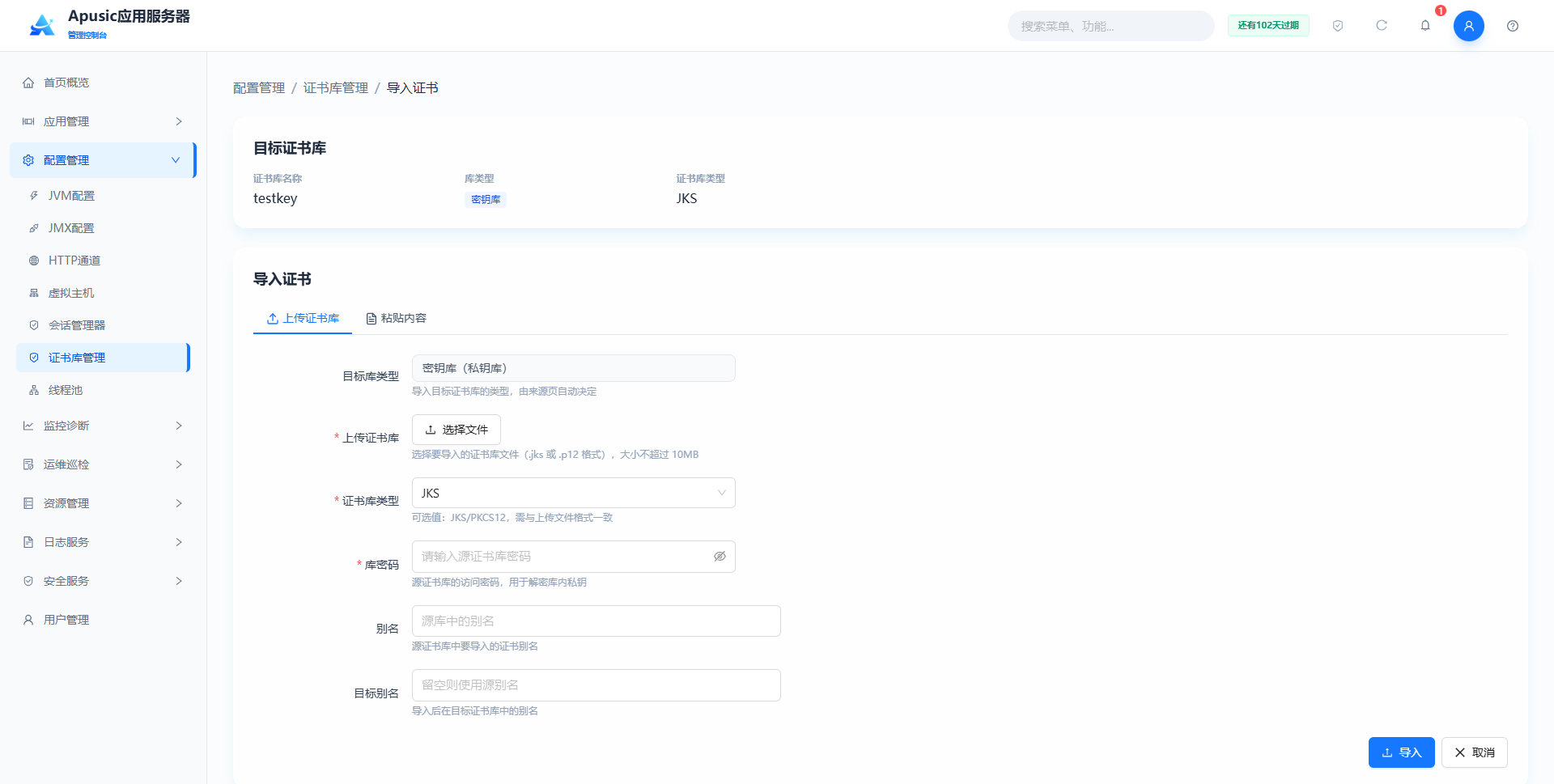This screenshot has height=784, width=1554.
Task: Expand the 资源管理 menu
Action: click(x=103, y=503)
